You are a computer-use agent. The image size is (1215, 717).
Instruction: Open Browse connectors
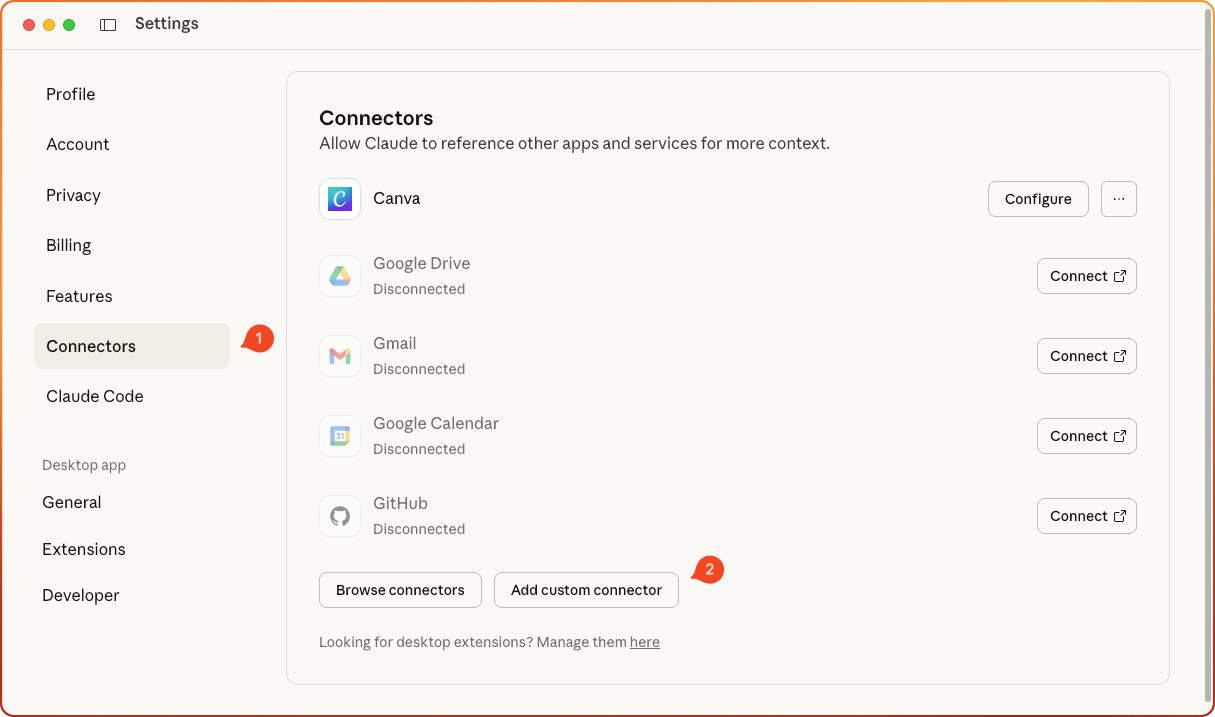click(x=400, y=590)
